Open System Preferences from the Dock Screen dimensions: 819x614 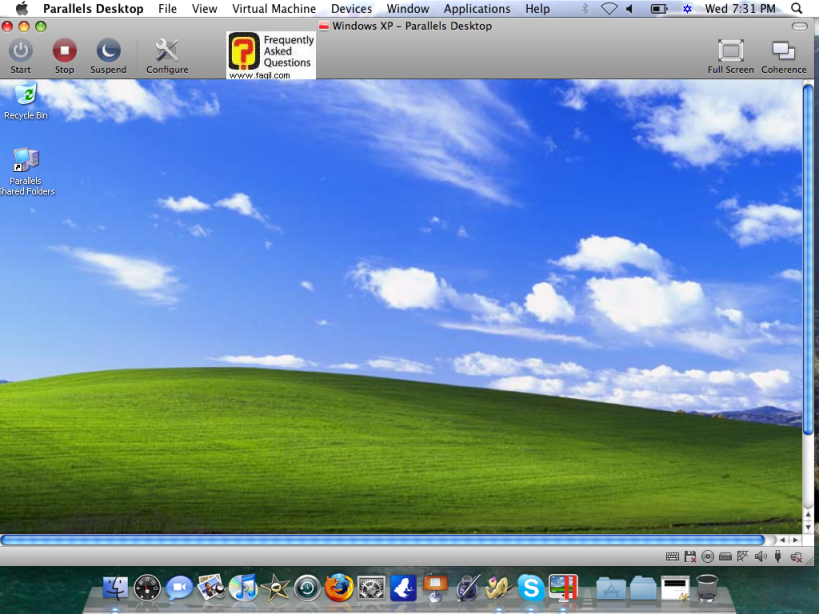(371, 588)
